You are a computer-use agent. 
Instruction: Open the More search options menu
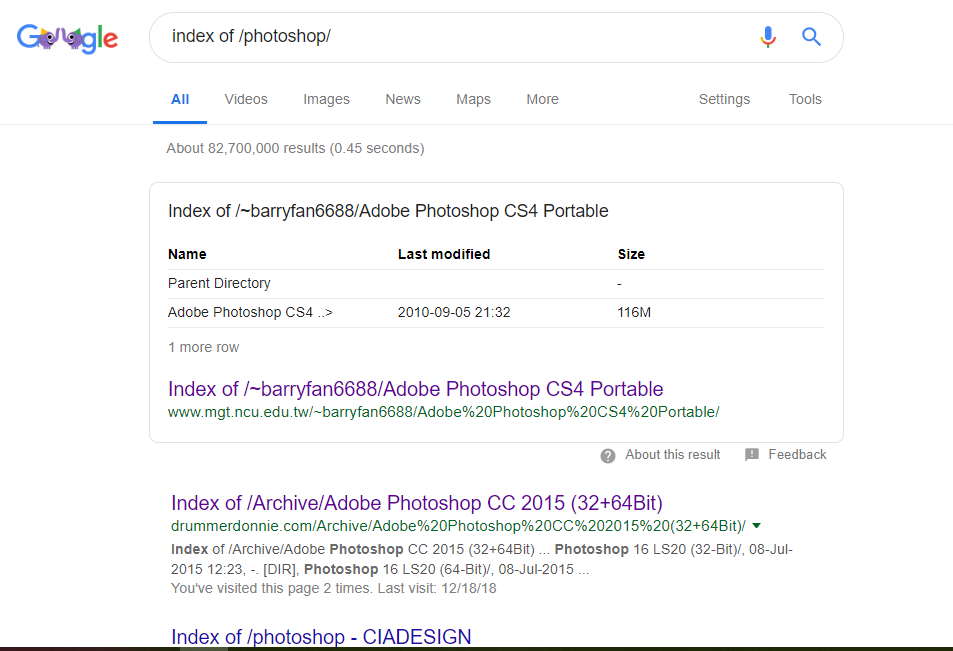pos(542,99)
